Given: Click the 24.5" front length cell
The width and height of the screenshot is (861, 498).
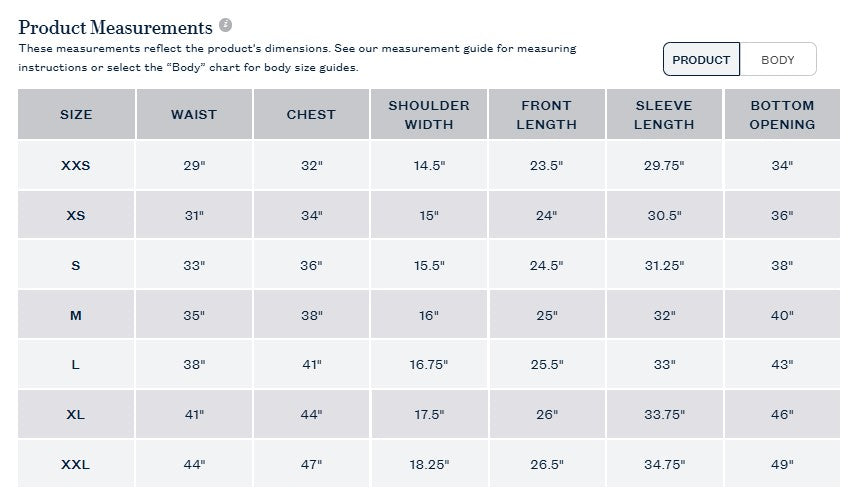Looking at the screenshot, I should pos(546,265).
